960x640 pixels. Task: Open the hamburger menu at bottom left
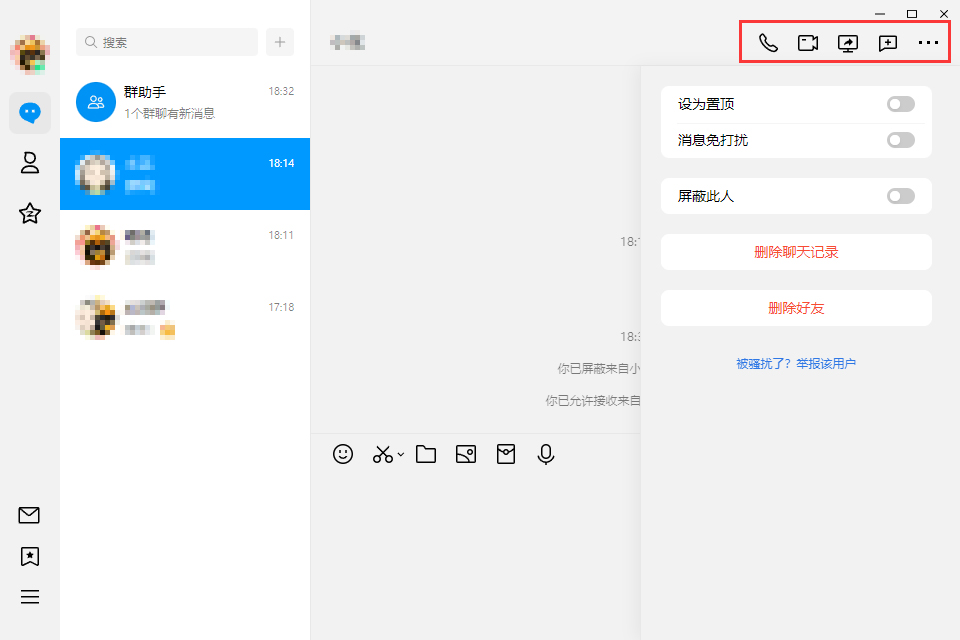pos(29,597)
